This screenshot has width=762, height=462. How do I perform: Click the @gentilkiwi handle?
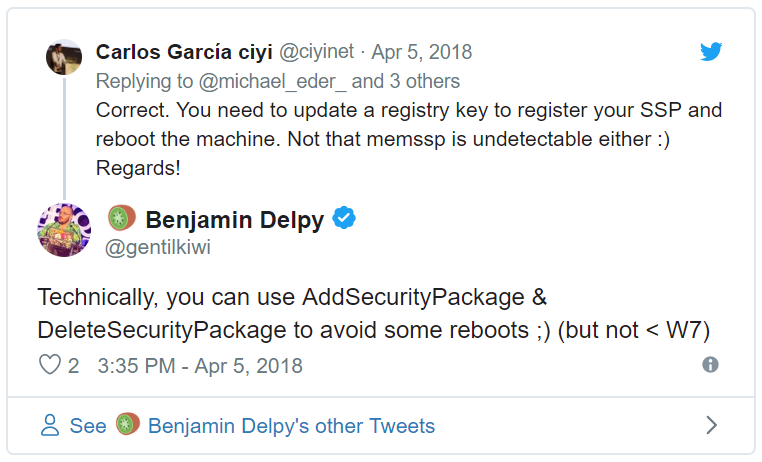pyautogui.click(x=157, y=247)
